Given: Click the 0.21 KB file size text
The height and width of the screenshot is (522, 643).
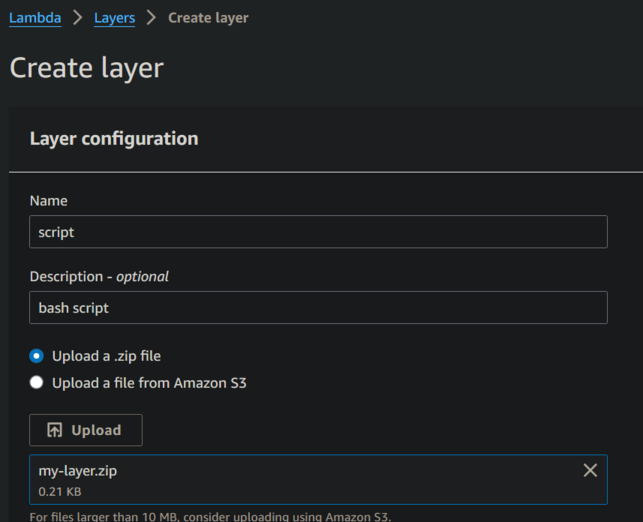Looking at the screenshot, I should click(60, 492).
